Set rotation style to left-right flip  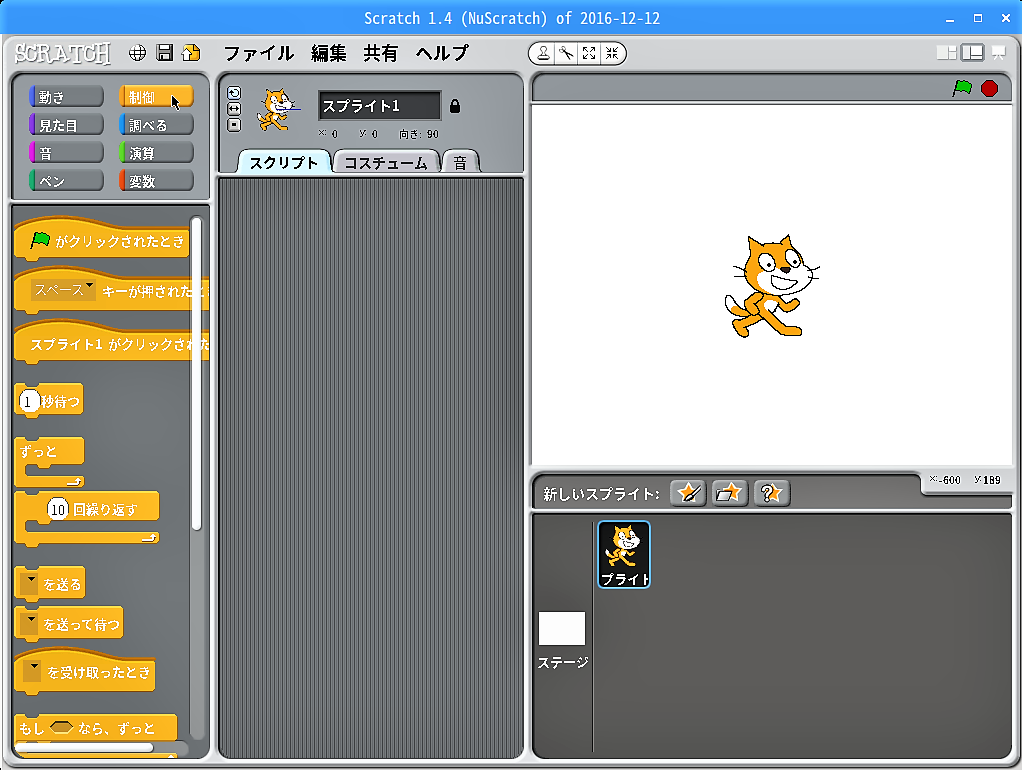point(234,109)
